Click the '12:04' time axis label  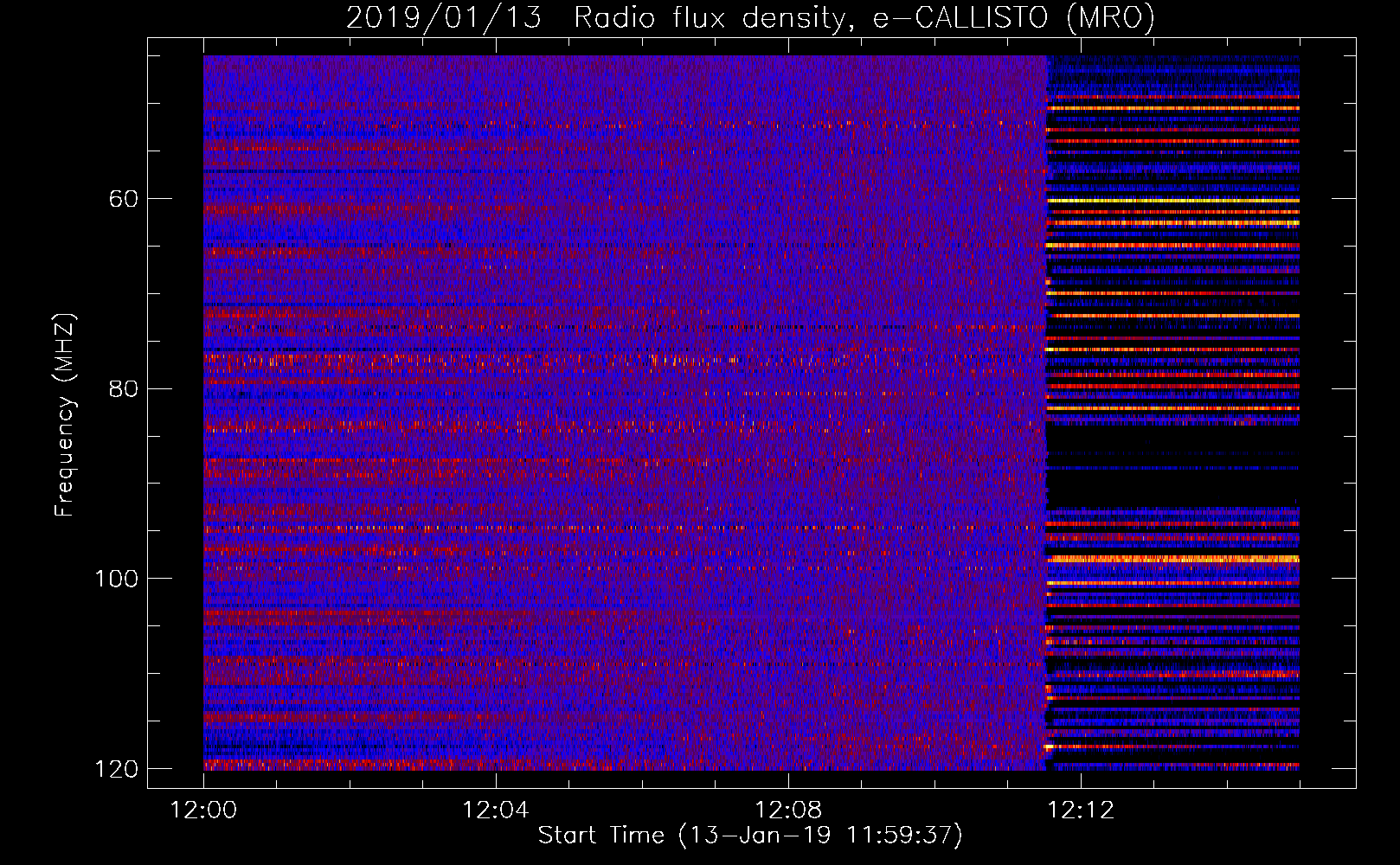pos(496,811)
